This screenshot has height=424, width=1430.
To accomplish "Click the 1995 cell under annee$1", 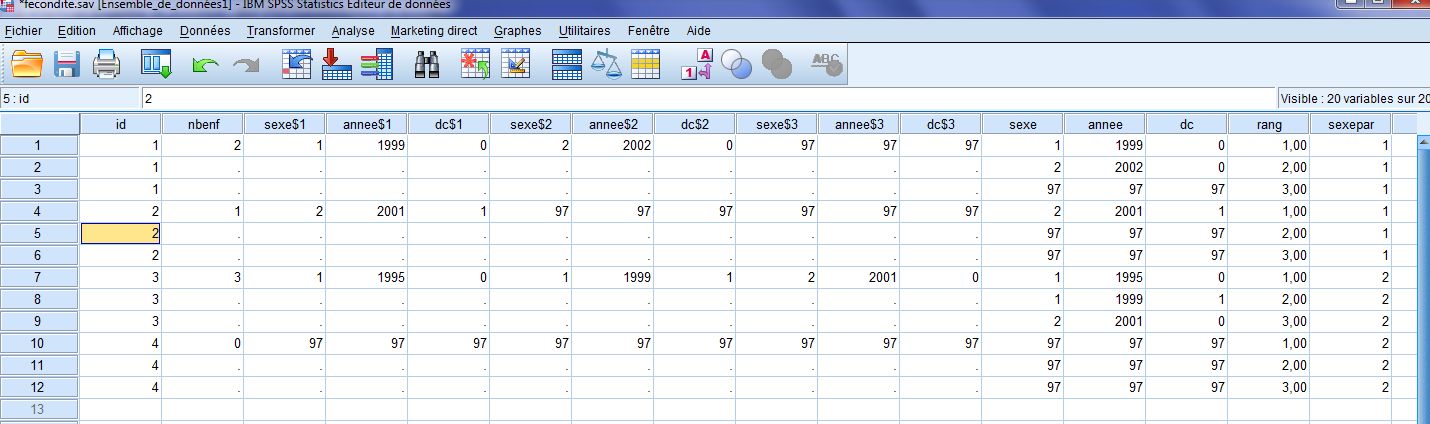I will (x=366, y=277).
